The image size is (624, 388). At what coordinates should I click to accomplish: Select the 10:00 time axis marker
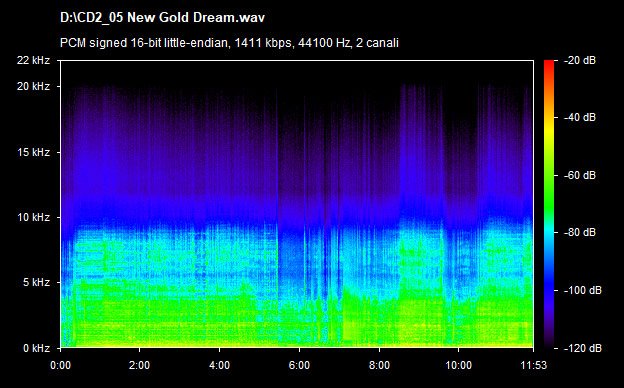pyautogui.click(x=458, y=365)
